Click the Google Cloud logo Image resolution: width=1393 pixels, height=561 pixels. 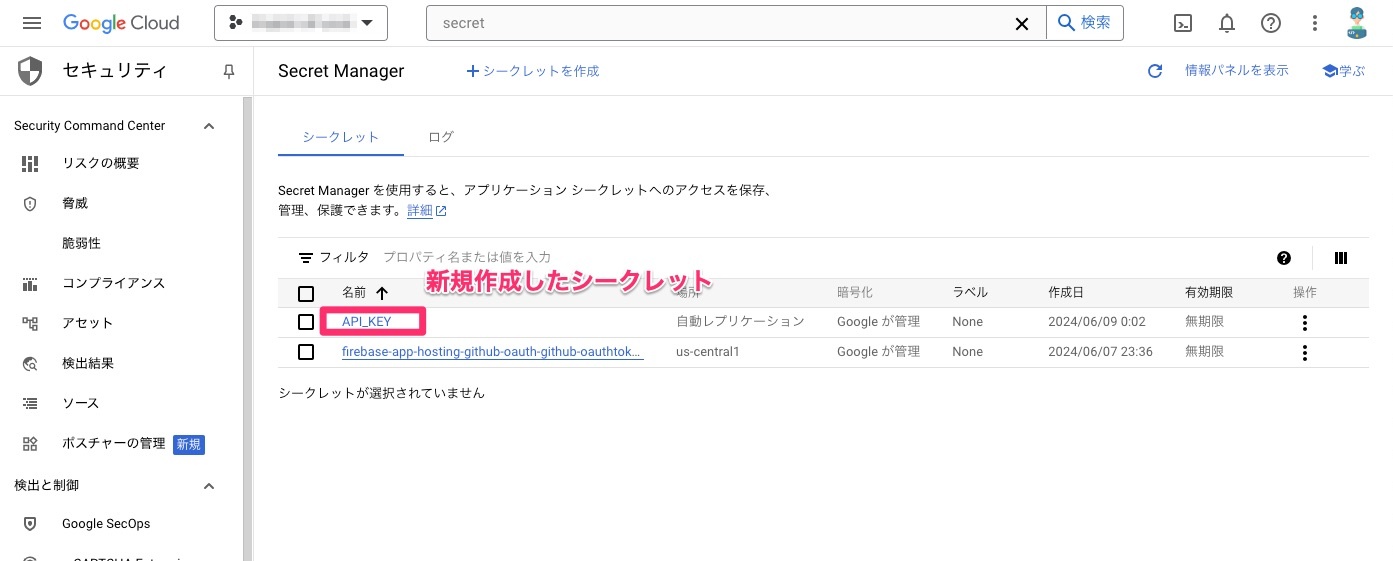coord(121,23)
